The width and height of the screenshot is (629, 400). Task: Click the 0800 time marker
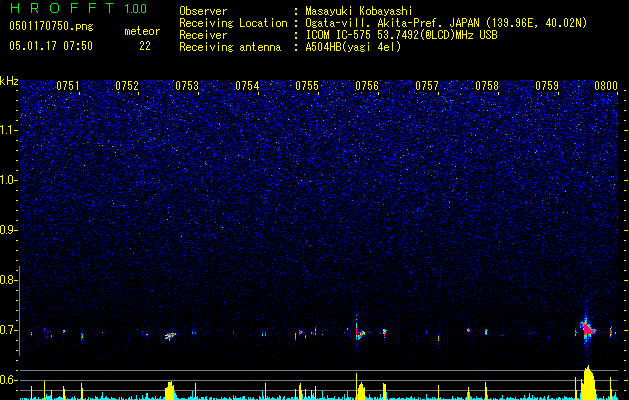tap(606, 86)
